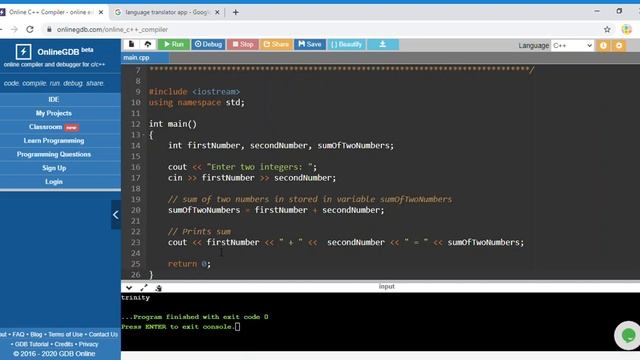
Task: Bookmark page with star icon
Action: (607, 29)
